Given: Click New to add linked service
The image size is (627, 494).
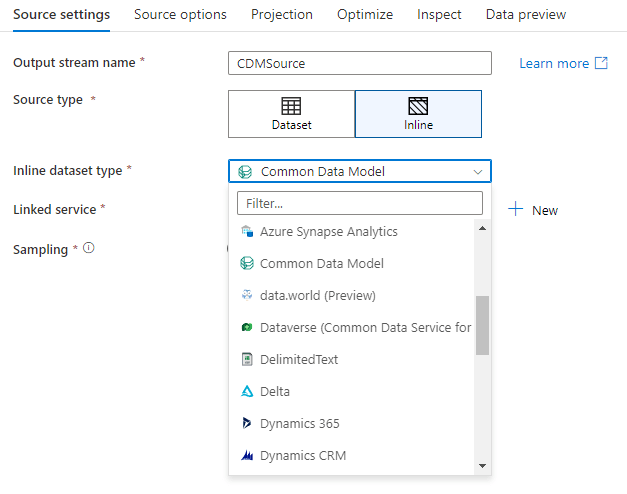Looking at the screenshot, I should click(533, 210).
